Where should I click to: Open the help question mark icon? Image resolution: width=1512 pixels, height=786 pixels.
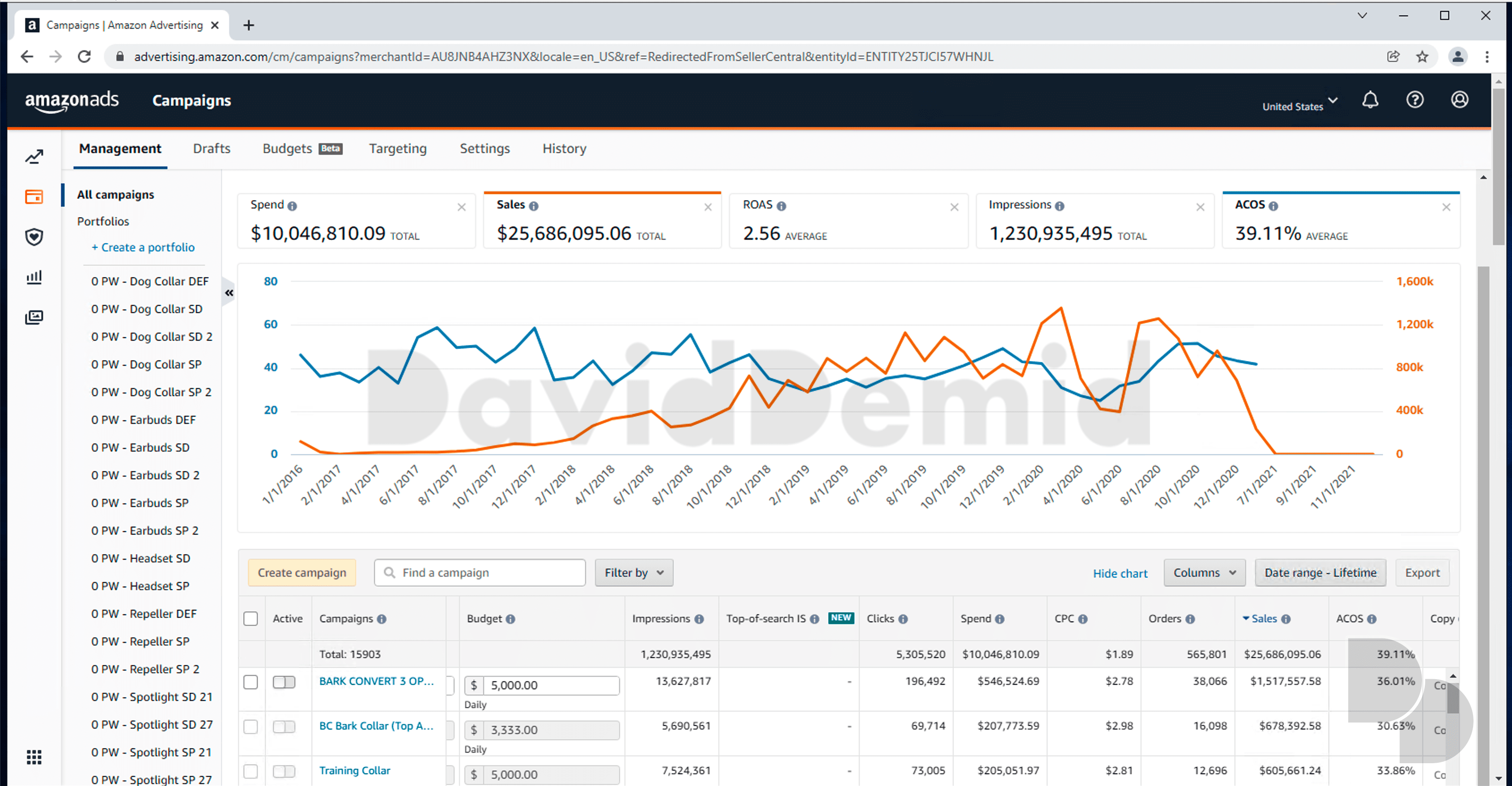point(1414,100)
